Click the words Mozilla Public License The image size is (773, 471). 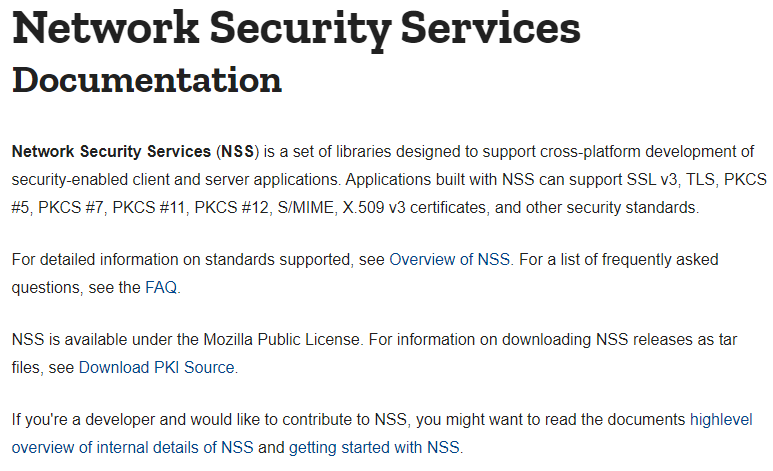click(x=281, y=340)
